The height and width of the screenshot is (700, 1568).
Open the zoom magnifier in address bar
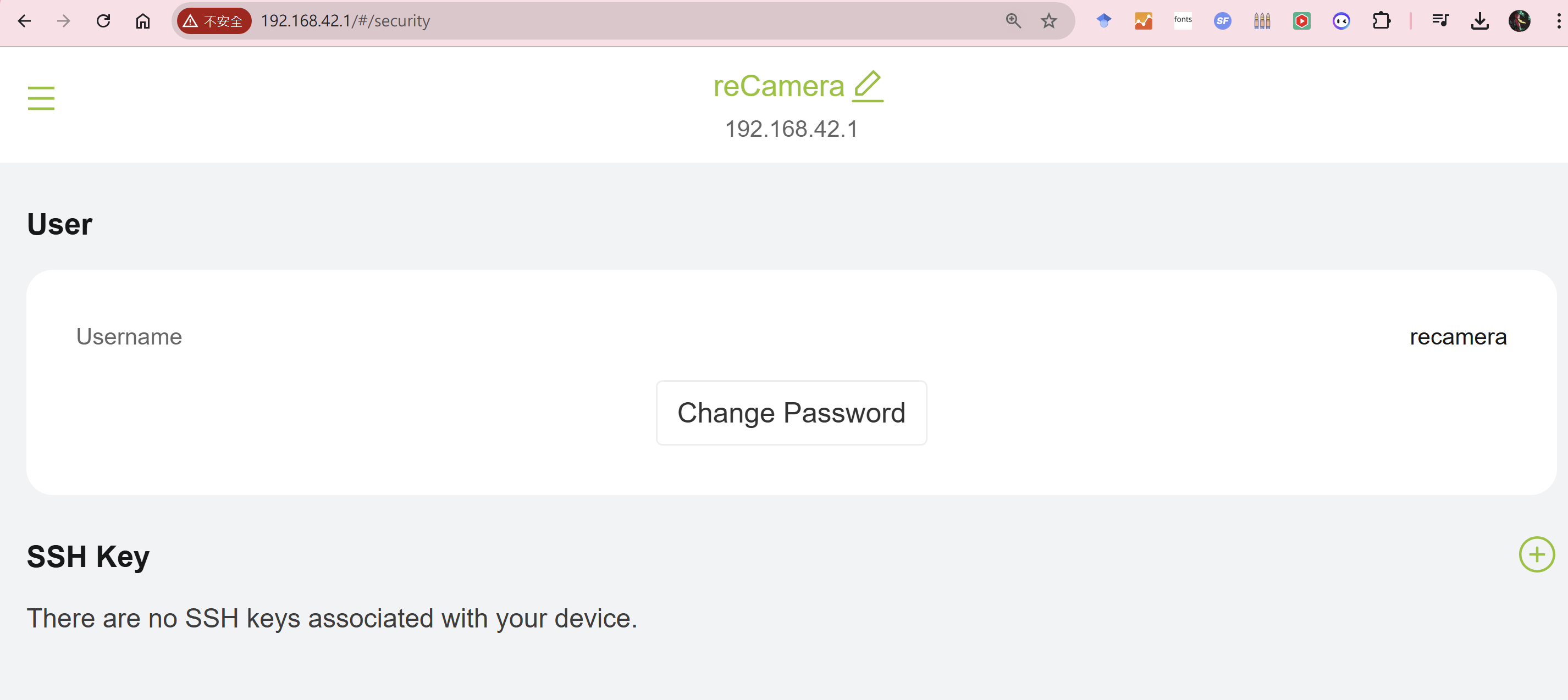(1013, 21)
